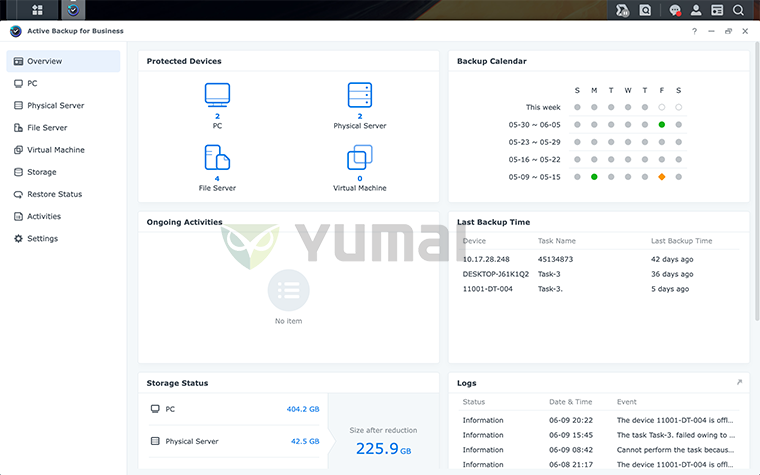Select File Server in the sidebar
This screenshot has height=475, width=760.
pyautogui.click(x=63, y=127)
